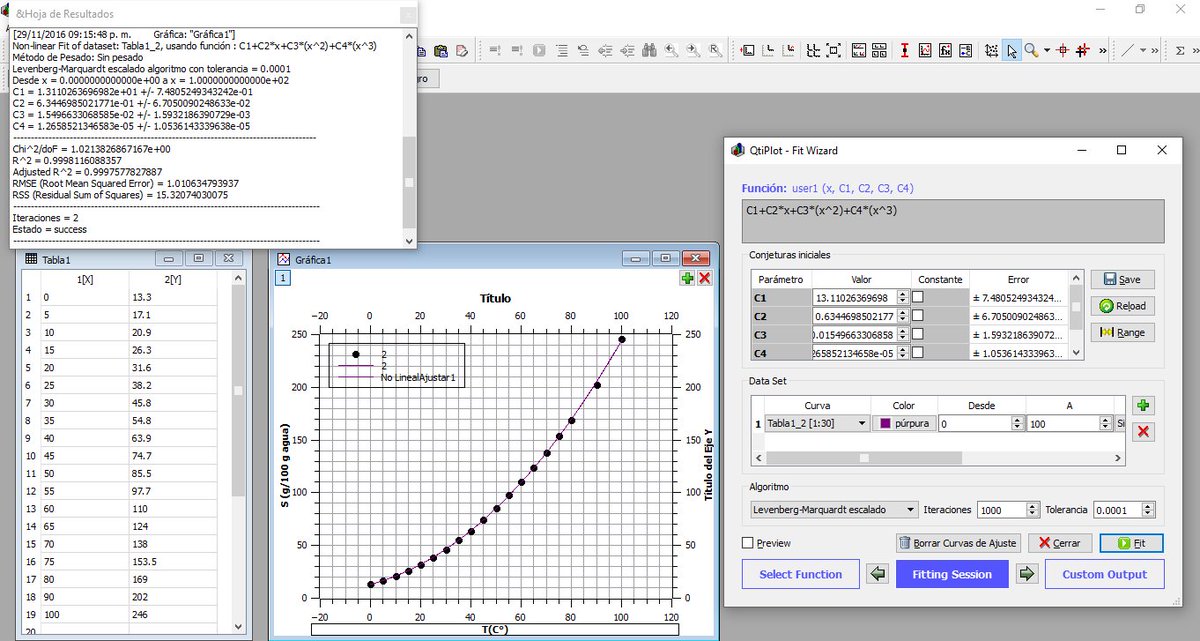Click the binoculars find icon

[x=648, y=50]
